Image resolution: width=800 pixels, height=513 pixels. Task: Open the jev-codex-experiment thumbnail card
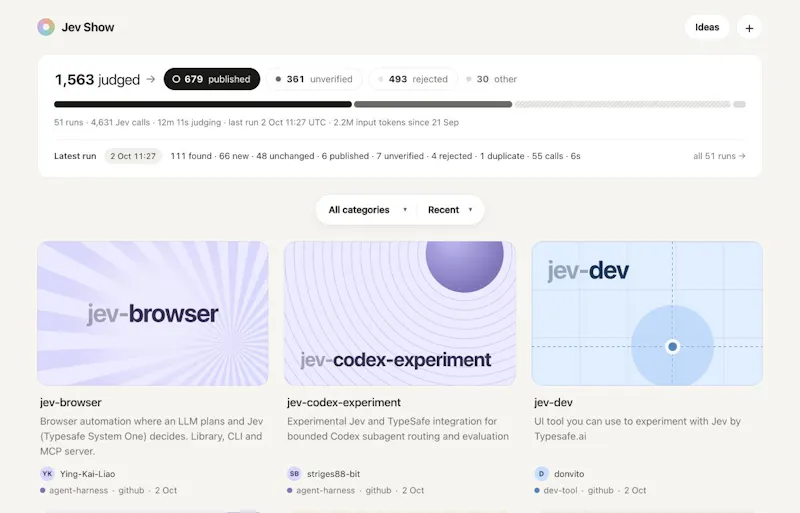tap(399, 313)
